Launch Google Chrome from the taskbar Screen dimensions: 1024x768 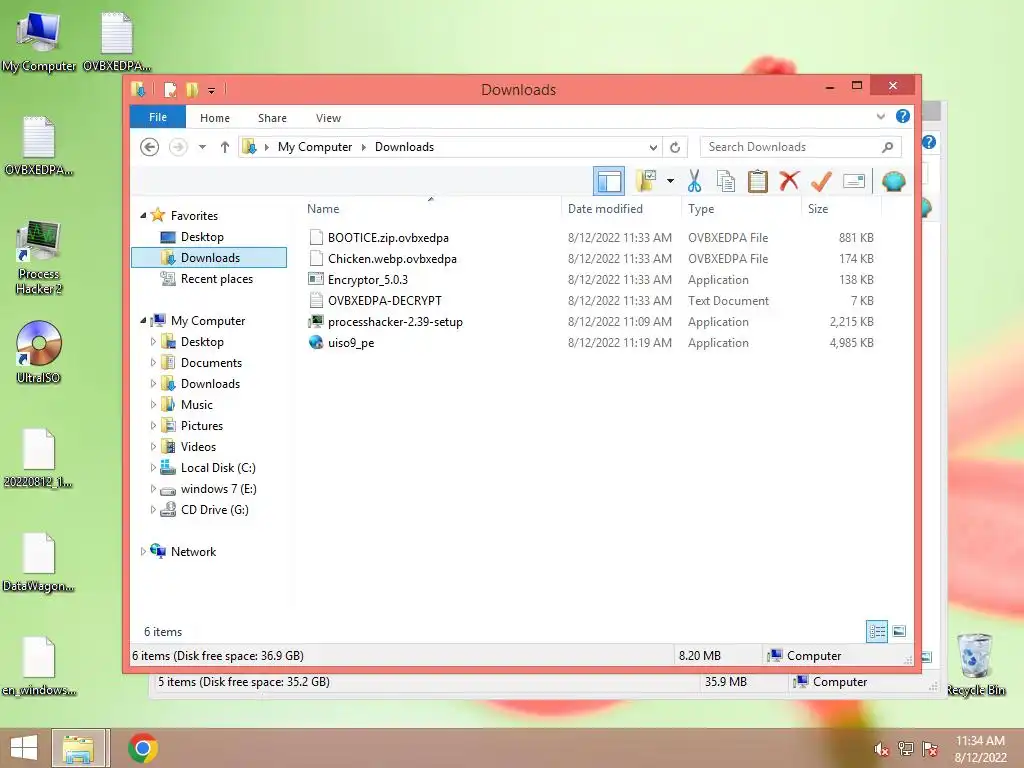tap(142, 748)
